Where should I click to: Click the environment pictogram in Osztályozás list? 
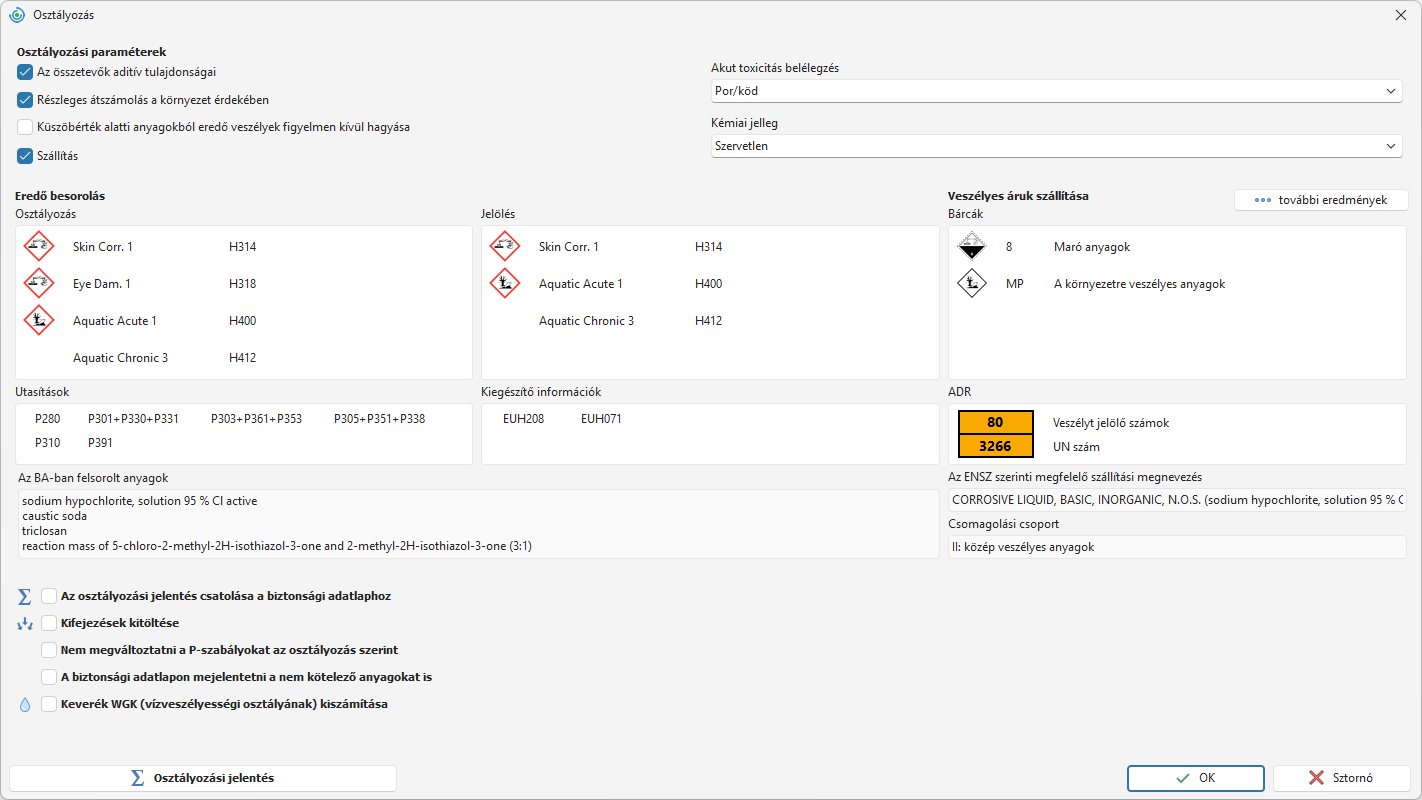point(39,320)
